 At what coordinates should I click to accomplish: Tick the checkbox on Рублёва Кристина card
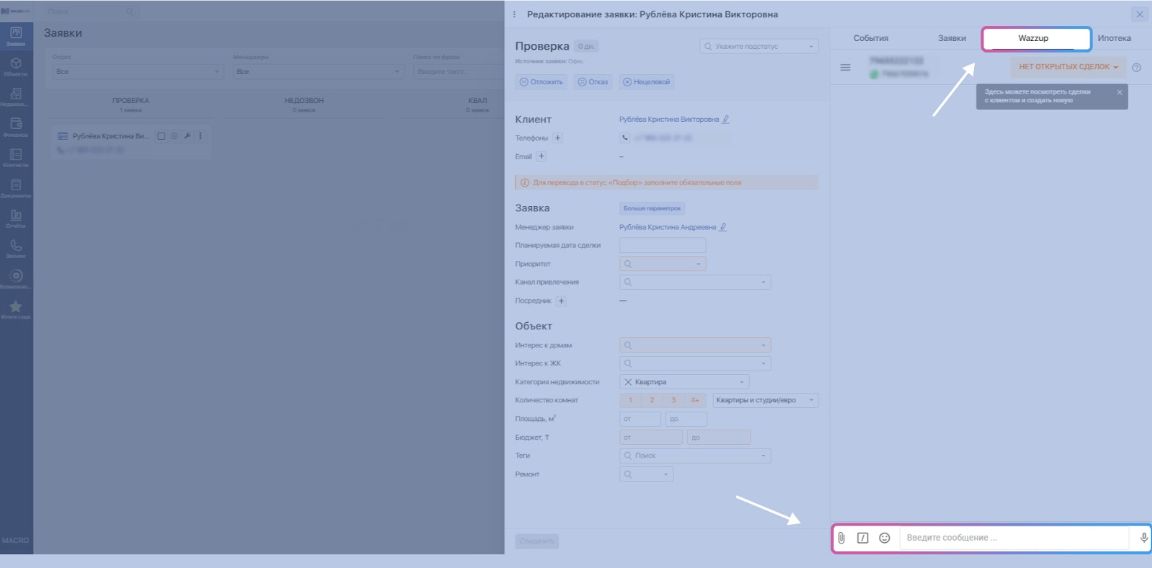pyautogui.click(x=162, y=136)
